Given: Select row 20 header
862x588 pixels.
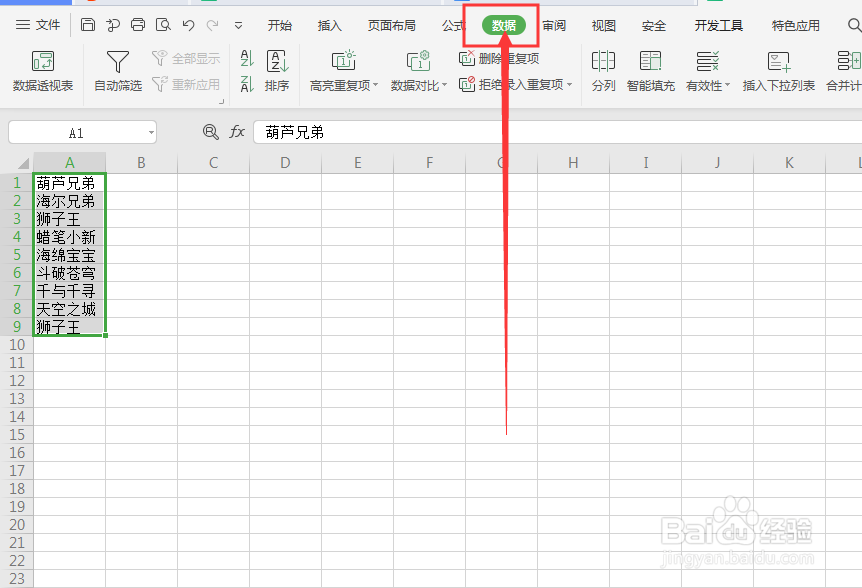Looking at the screenshot, I should click(x=16, y=524).
